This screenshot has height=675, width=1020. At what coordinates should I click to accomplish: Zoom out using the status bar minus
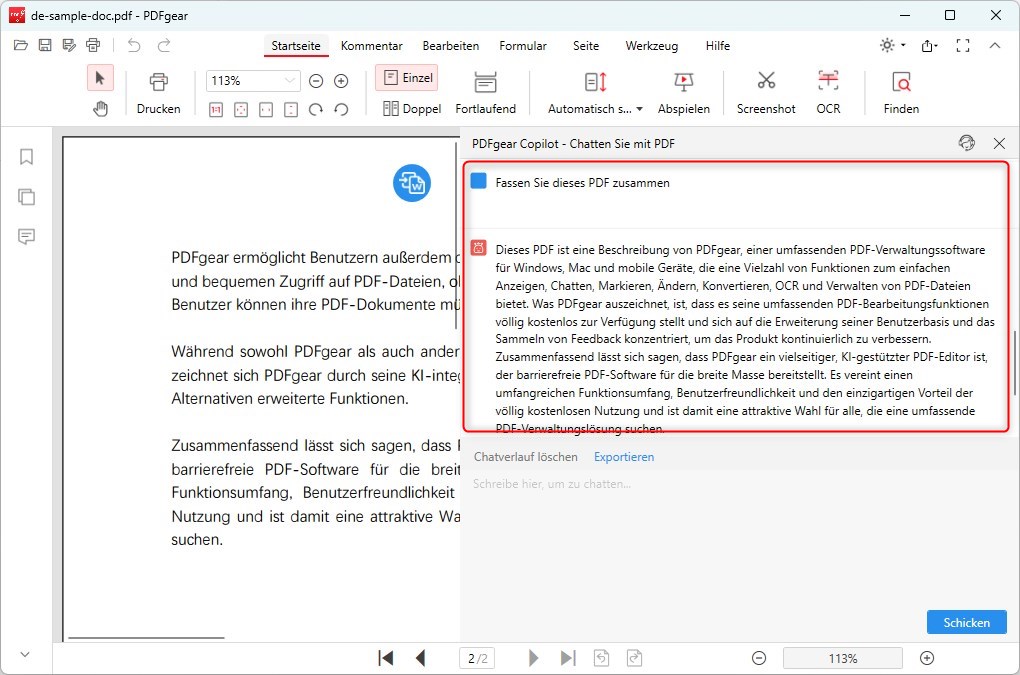coord(758,658)
